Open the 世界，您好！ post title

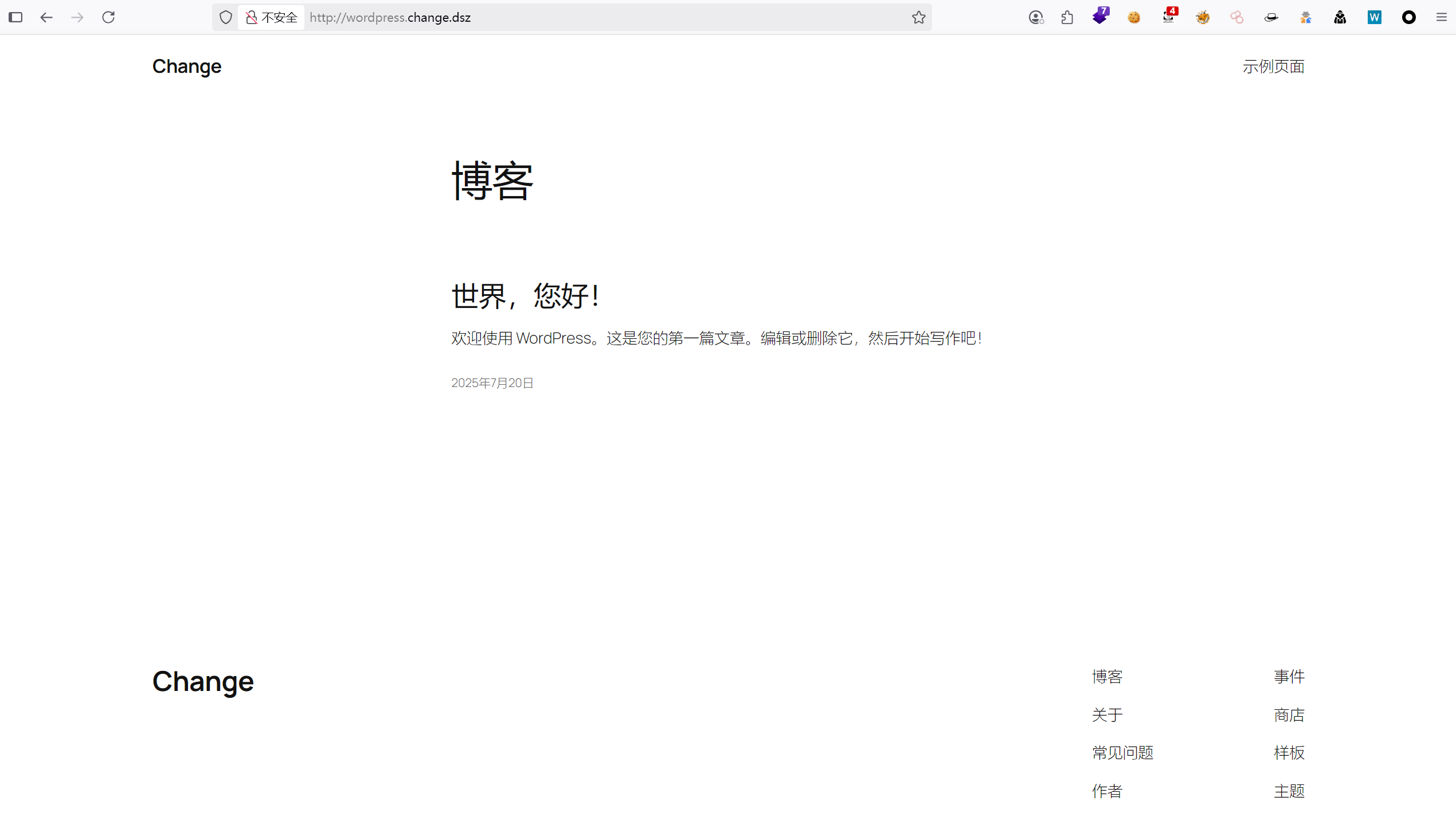tap(525, 296)
